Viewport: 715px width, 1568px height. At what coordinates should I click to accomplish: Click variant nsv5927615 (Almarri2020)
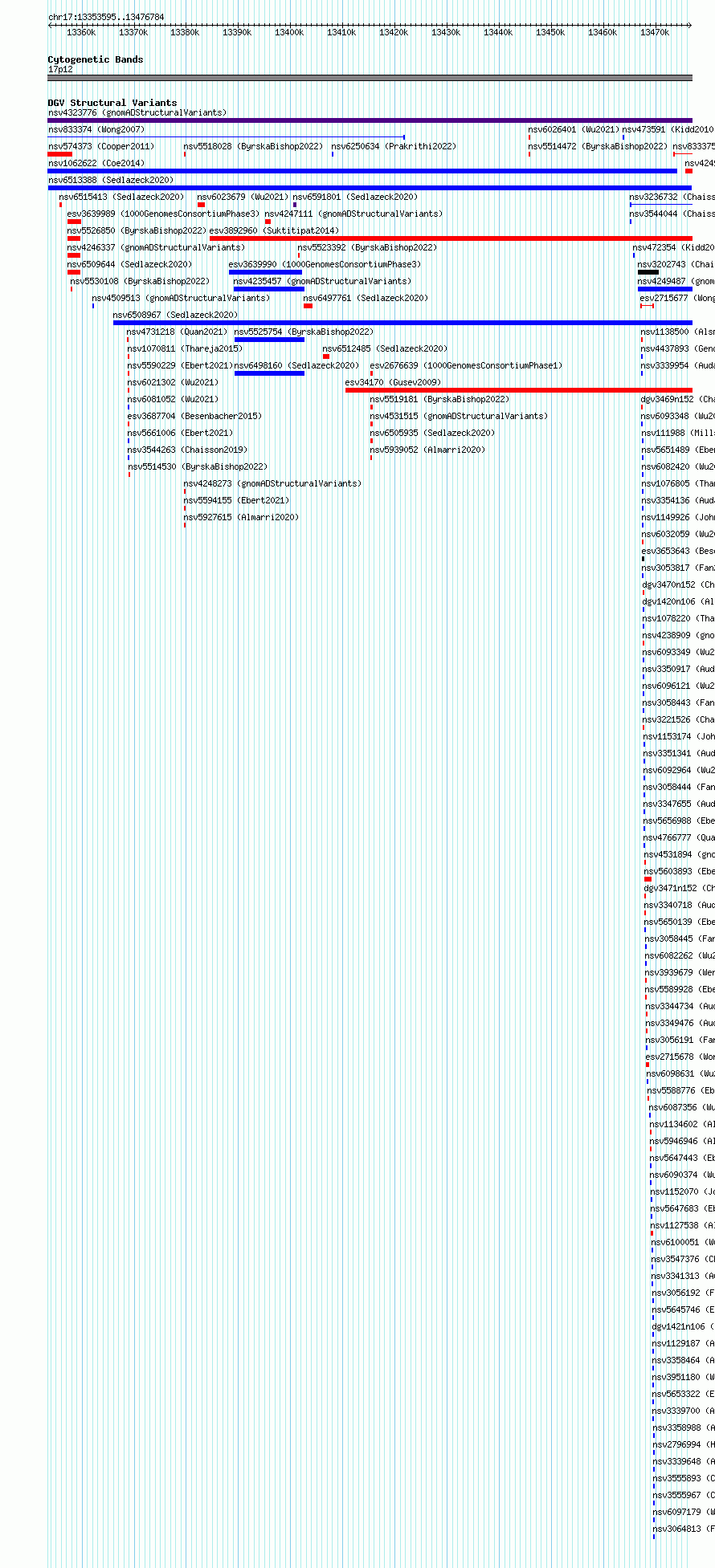tap(242, 517)
